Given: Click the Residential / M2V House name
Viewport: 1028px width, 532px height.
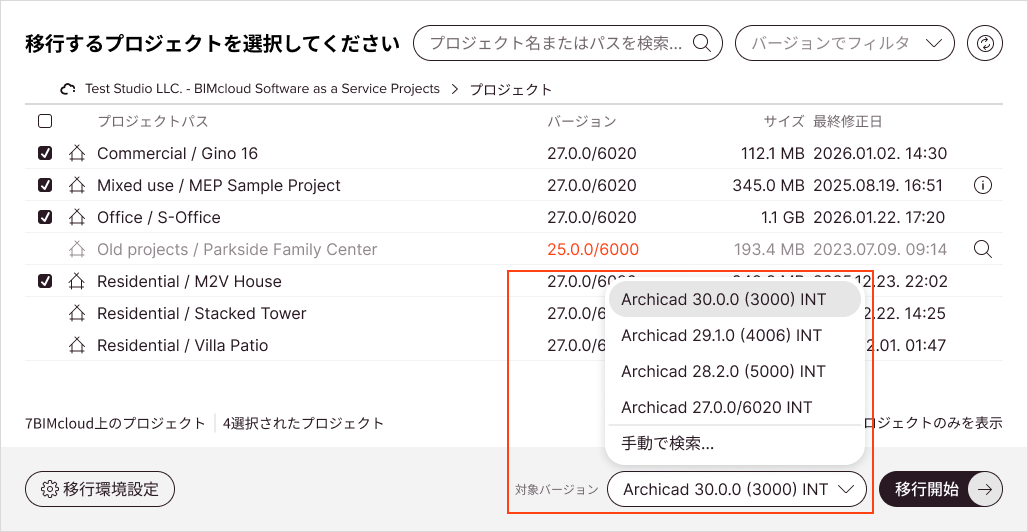Looking at the screenshot, I should [189, 281].
